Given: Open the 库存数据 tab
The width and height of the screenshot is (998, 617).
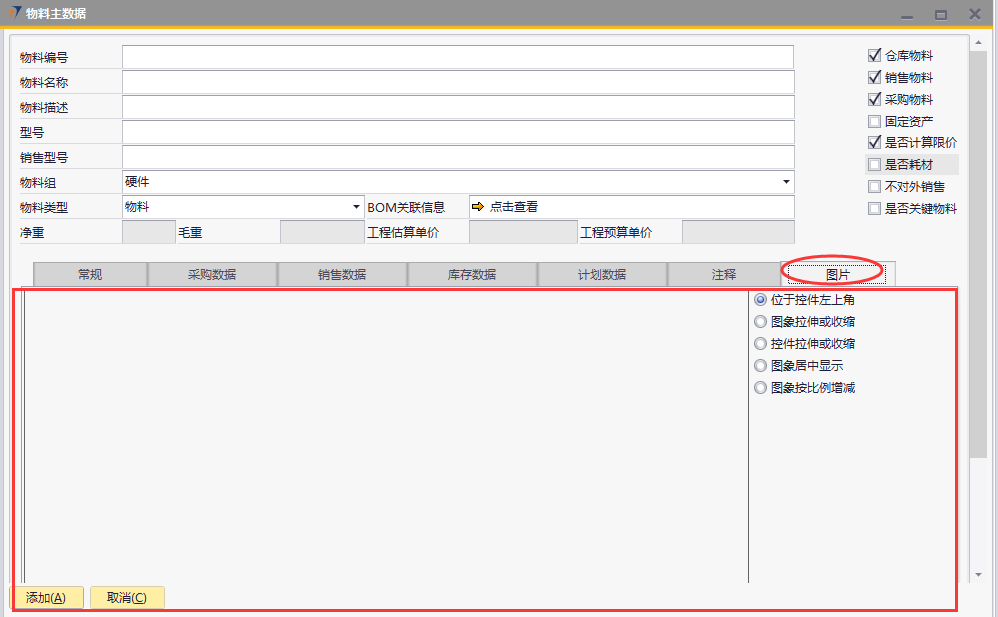Looking at the screenshot, I should coord(472,274).
